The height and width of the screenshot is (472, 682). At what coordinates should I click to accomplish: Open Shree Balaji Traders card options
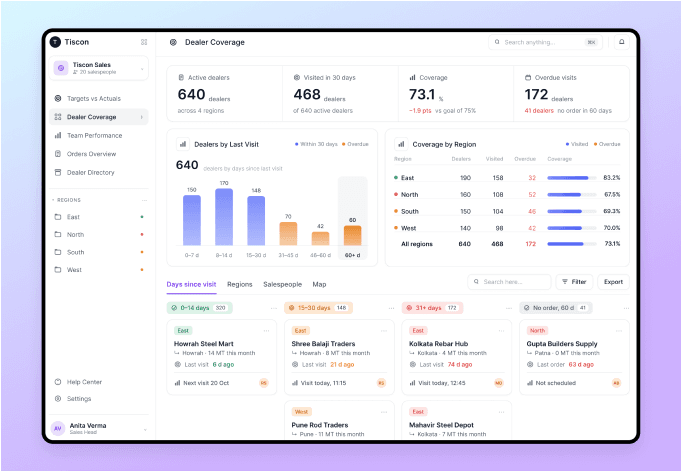[x=384, y=331]
